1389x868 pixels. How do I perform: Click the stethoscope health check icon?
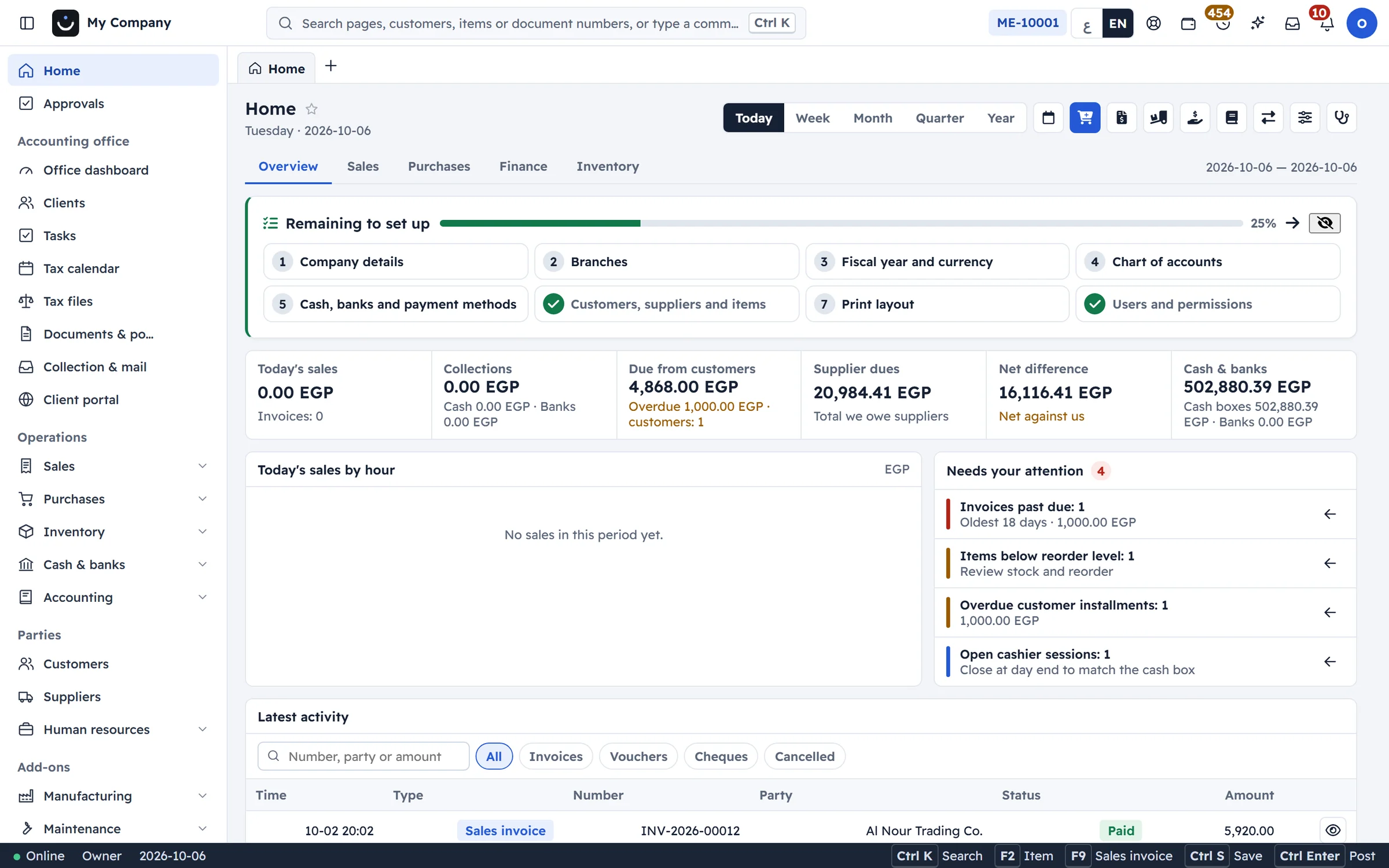pyautogui.click(x=1342, y=118)
